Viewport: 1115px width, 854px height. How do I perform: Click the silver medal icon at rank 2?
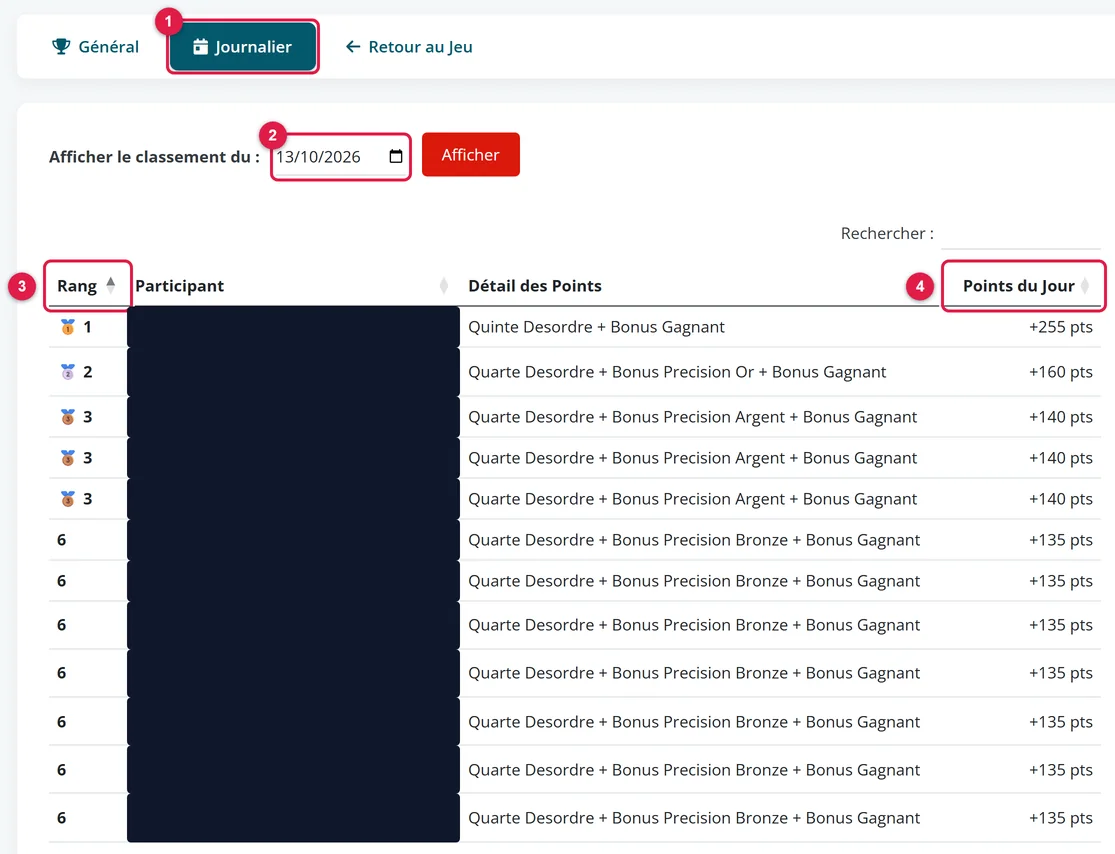68,372
